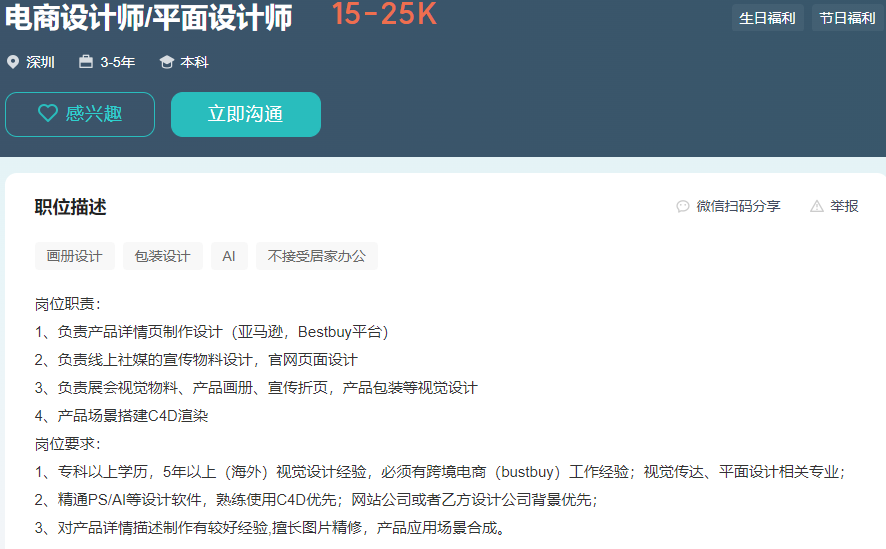Mark the job as 感兴趣

[80, 114]
